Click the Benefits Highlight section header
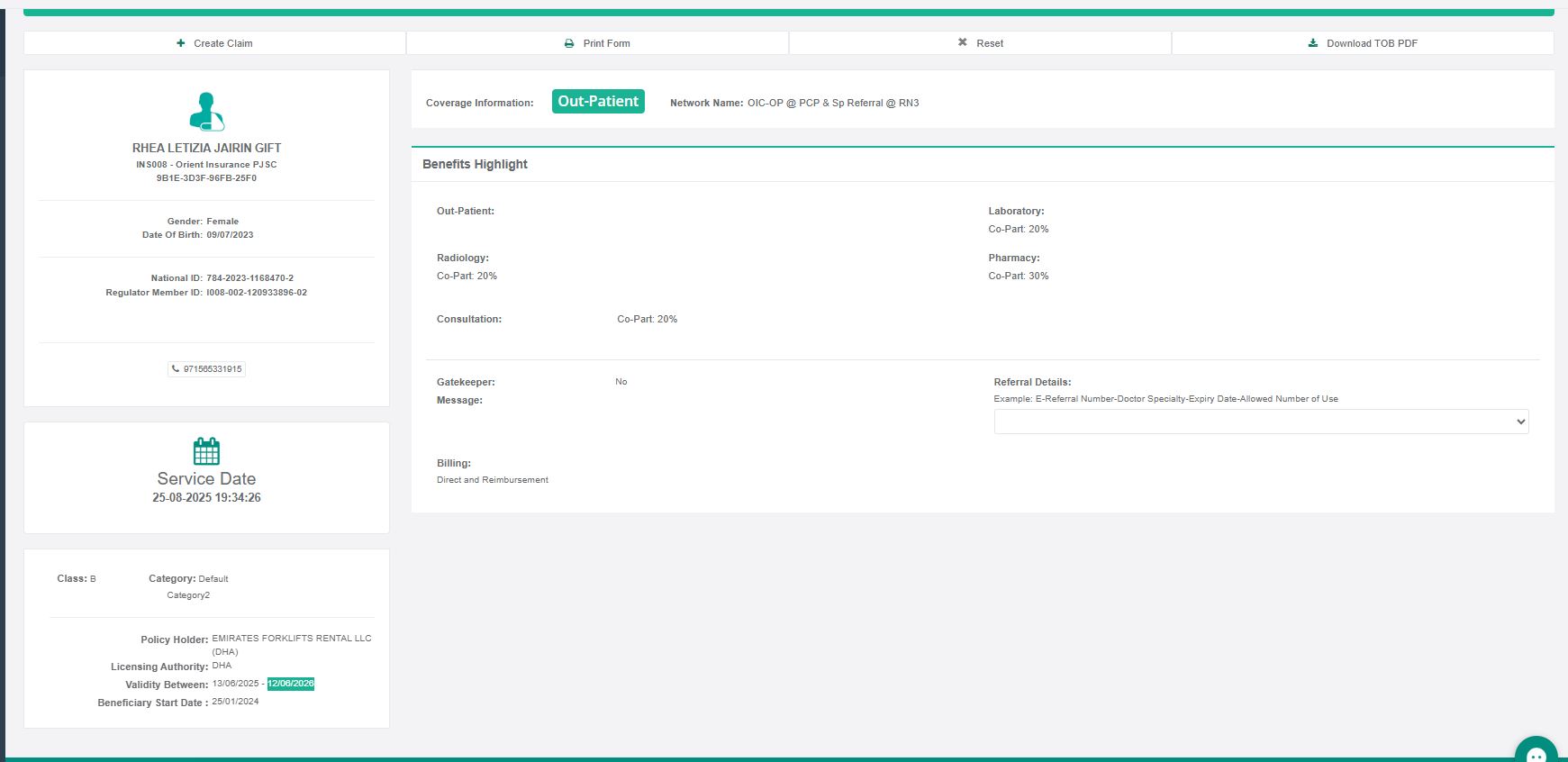The width and height of the screenshot is (1568, 762). coord(475,164)
